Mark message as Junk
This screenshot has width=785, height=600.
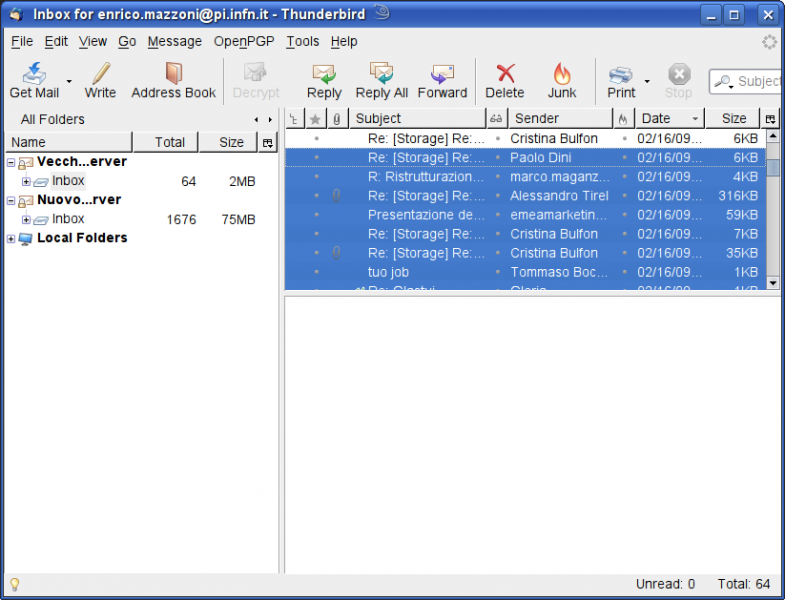click(562, 80)
